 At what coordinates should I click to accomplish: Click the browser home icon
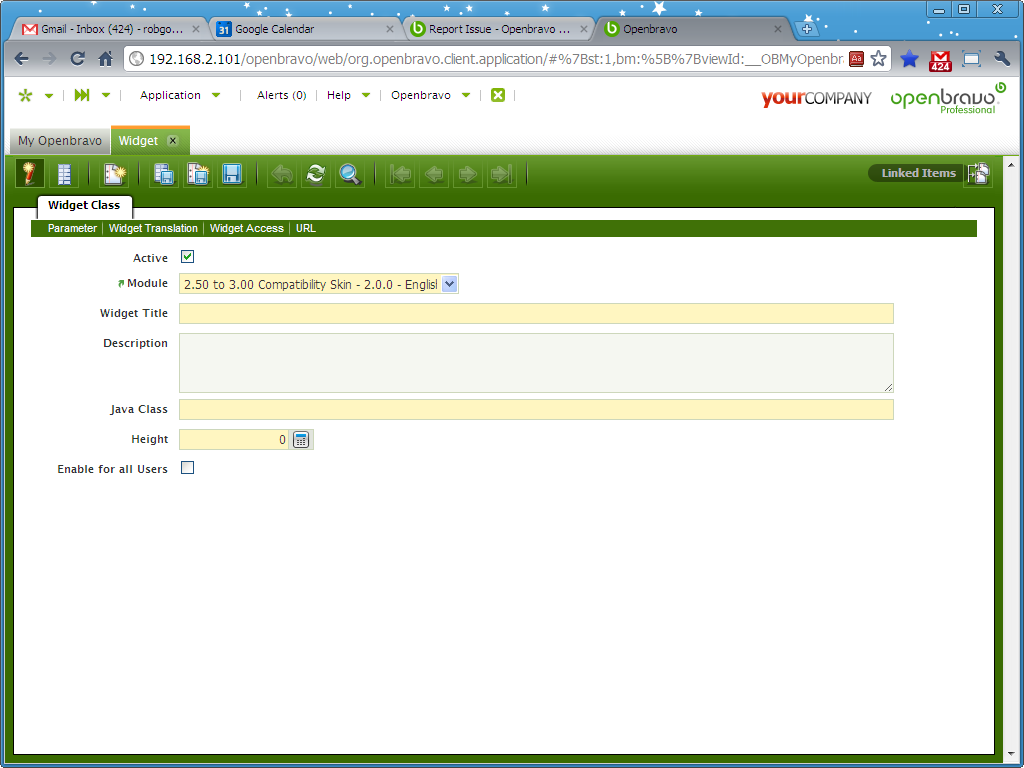(x=105, y=59)
